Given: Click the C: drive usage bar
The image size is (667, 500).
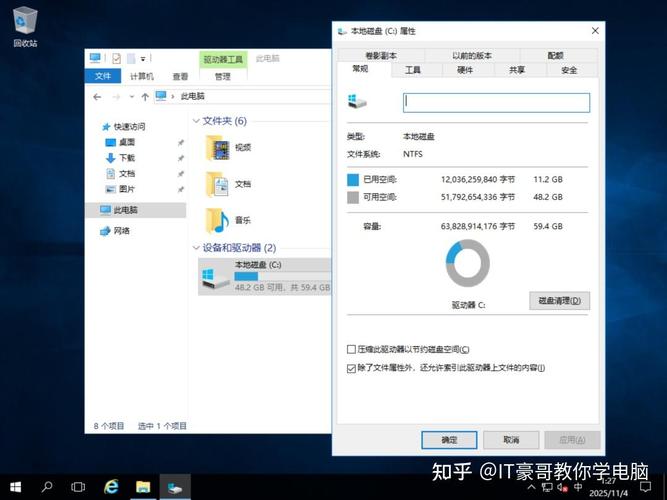Looking at the screenshot, I should click(282, 276).
